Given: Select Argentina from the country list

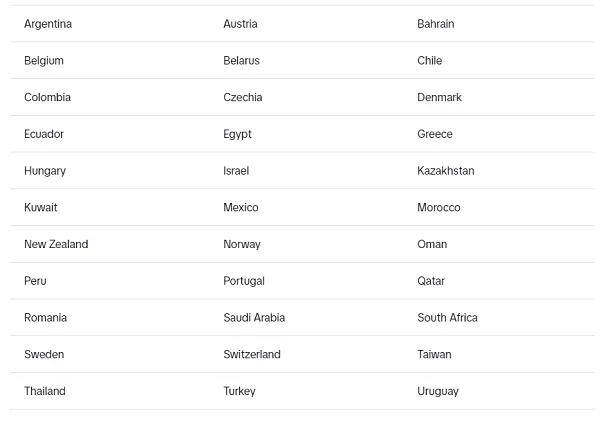Looking at the screenshot, I should (48, 24).
